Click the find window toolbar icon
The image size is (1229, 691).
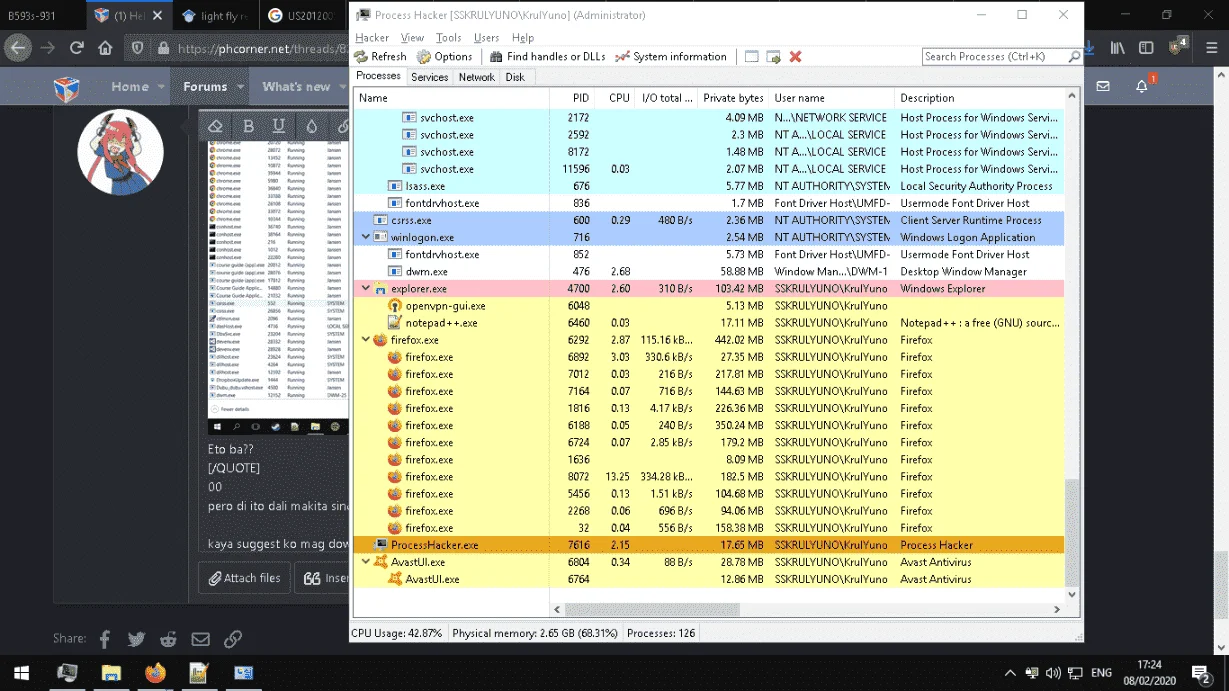pyautogui.click(x=751, y=57)
